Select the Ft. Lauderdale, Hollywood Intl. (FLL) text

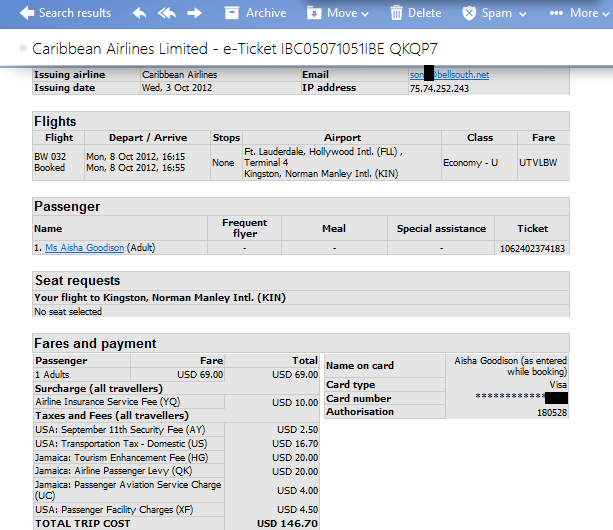click(x=321, y=152)
